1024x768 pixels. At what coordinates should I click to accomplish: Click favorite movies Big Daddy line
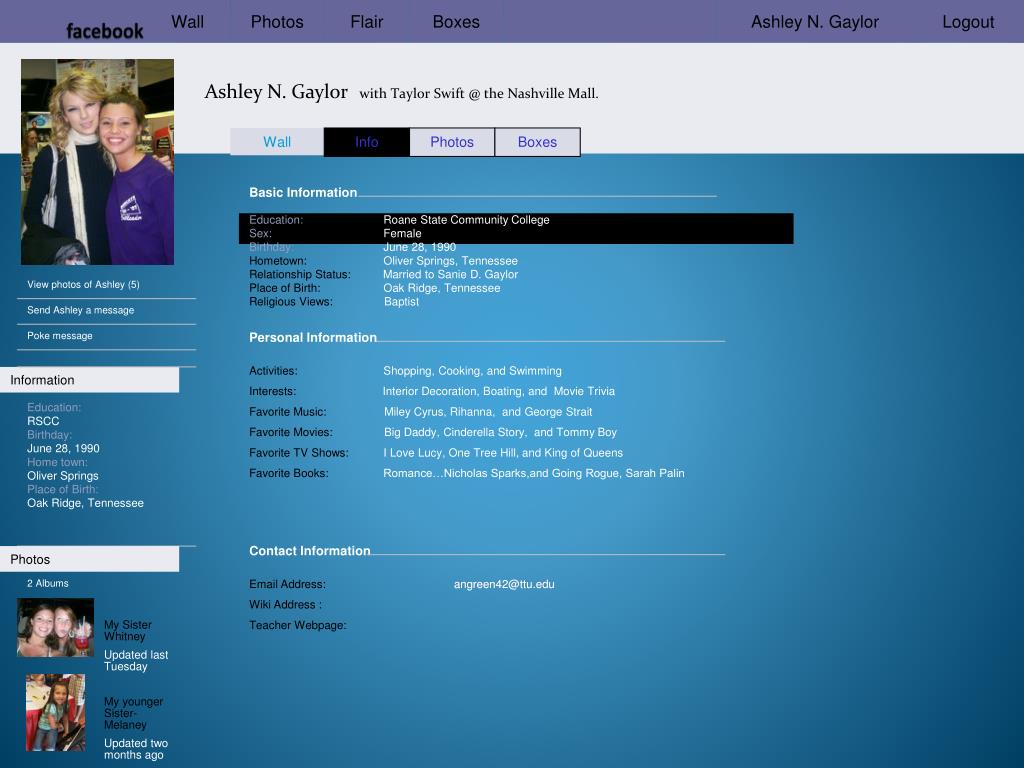click(500, 432)
